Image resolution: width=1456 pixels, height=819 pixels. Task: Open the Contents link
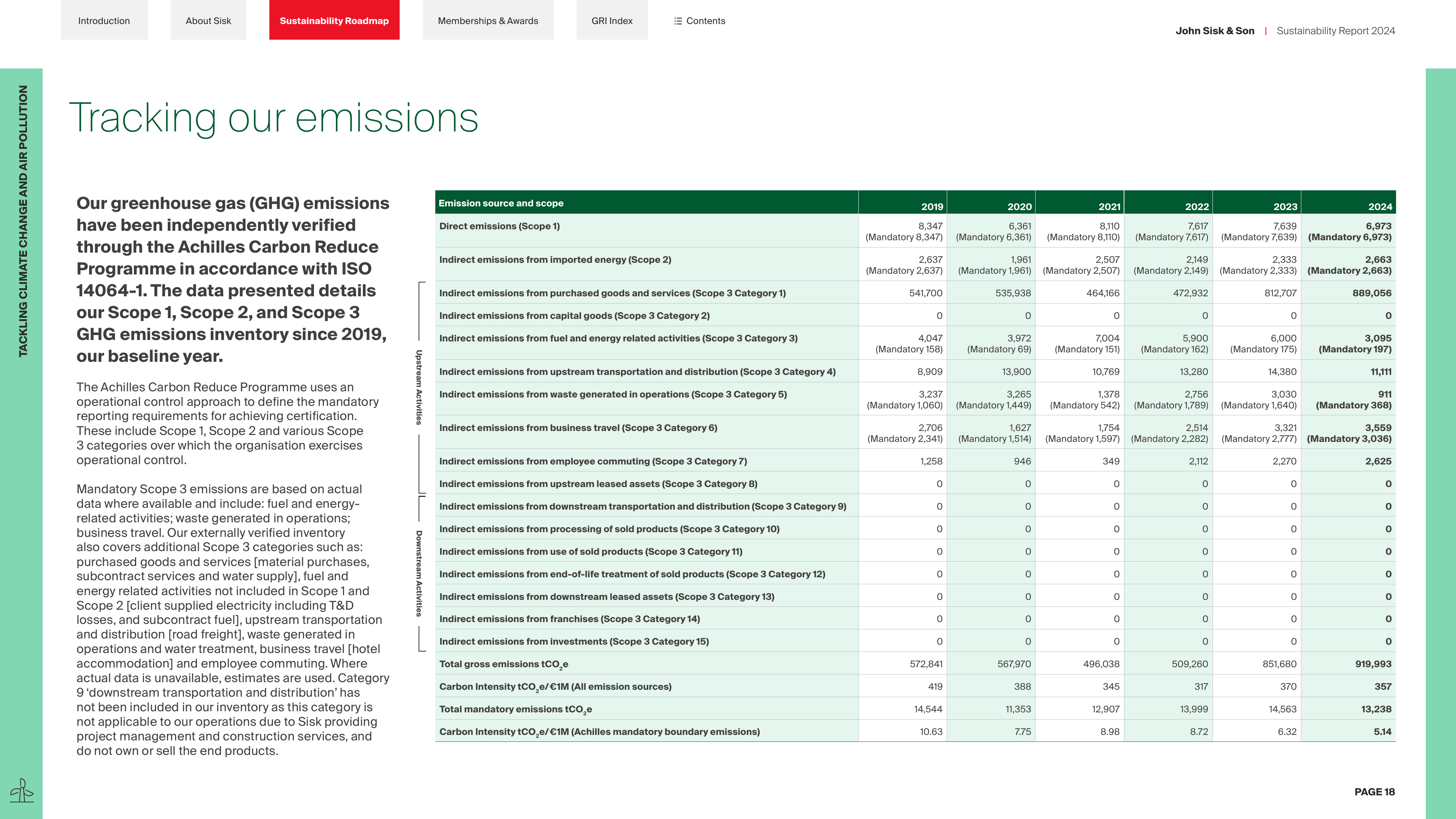pos(705,21)
